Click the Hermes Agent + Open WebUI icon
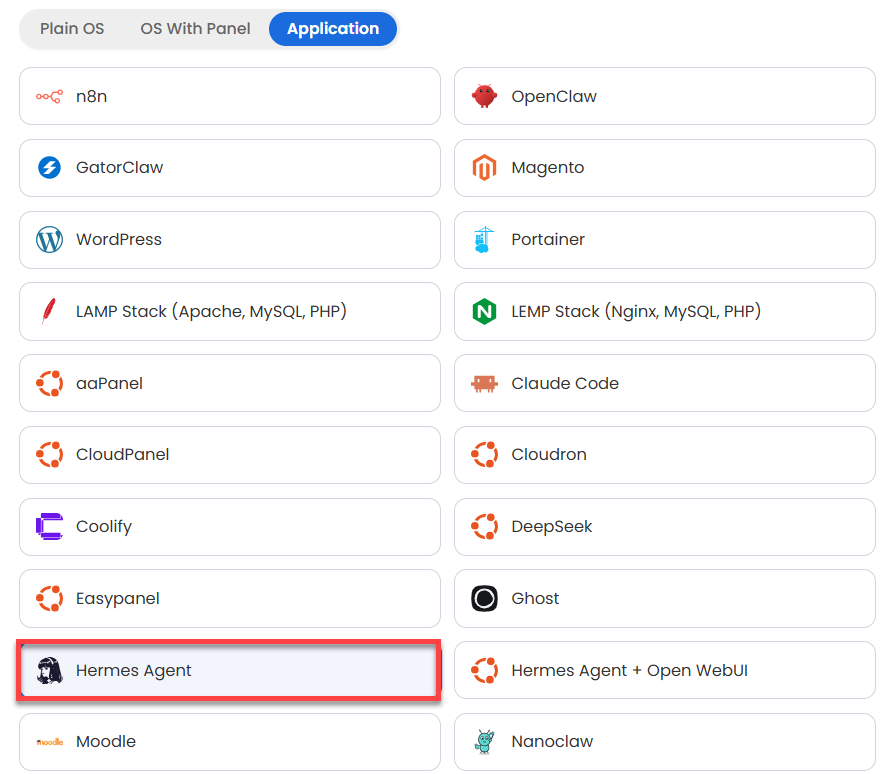The width and height of the screenshot is (895, 774). [485, 670]
